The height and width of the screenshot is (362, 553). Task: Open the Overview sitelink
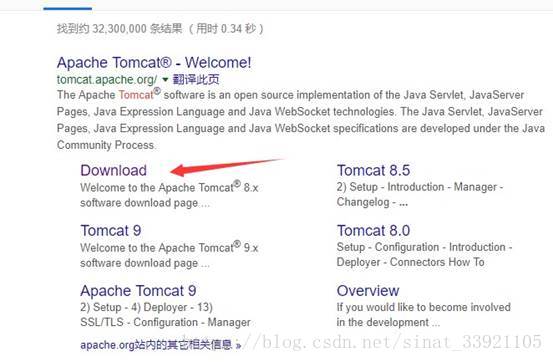[368, 291]
